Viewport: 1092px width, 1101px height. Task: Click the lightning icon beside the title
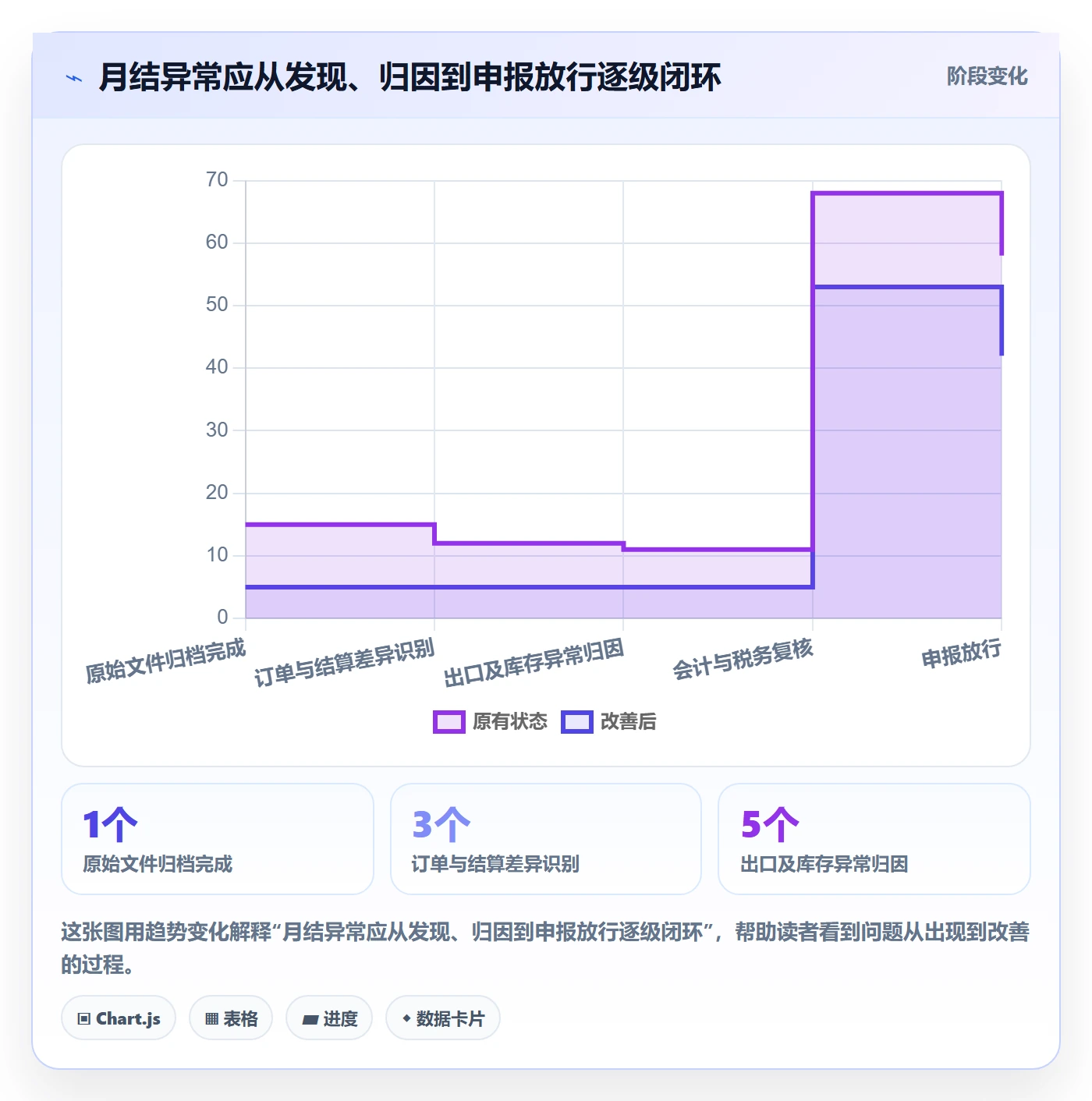point(74,78)
